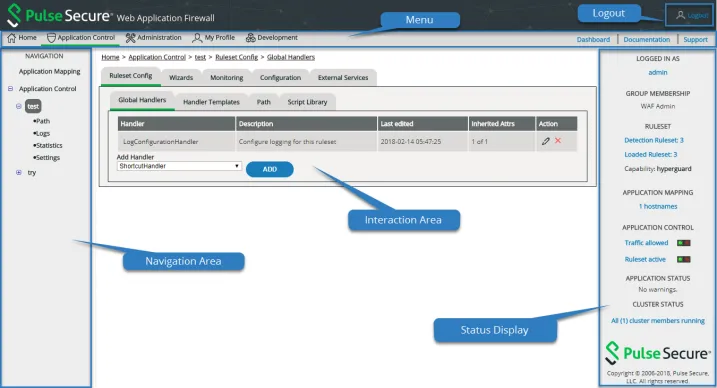This screenshot has height=388, width=717.
Task: Open the Application Control menu
Action: pyautogui.click(x=81, y=38)
